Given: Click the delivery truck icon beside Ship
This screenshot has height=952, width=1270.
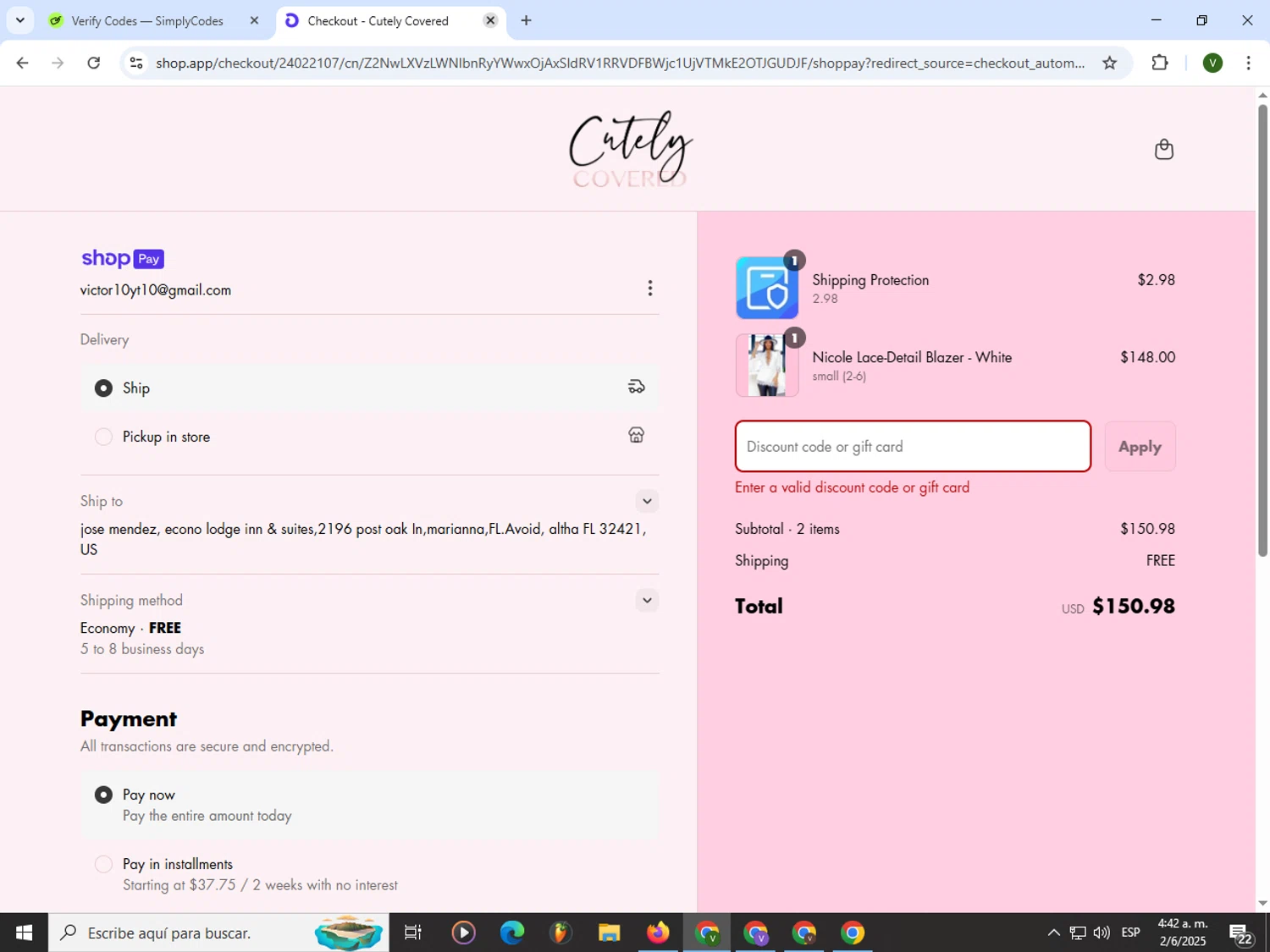Looking at the screenshot, I should 636,387.
